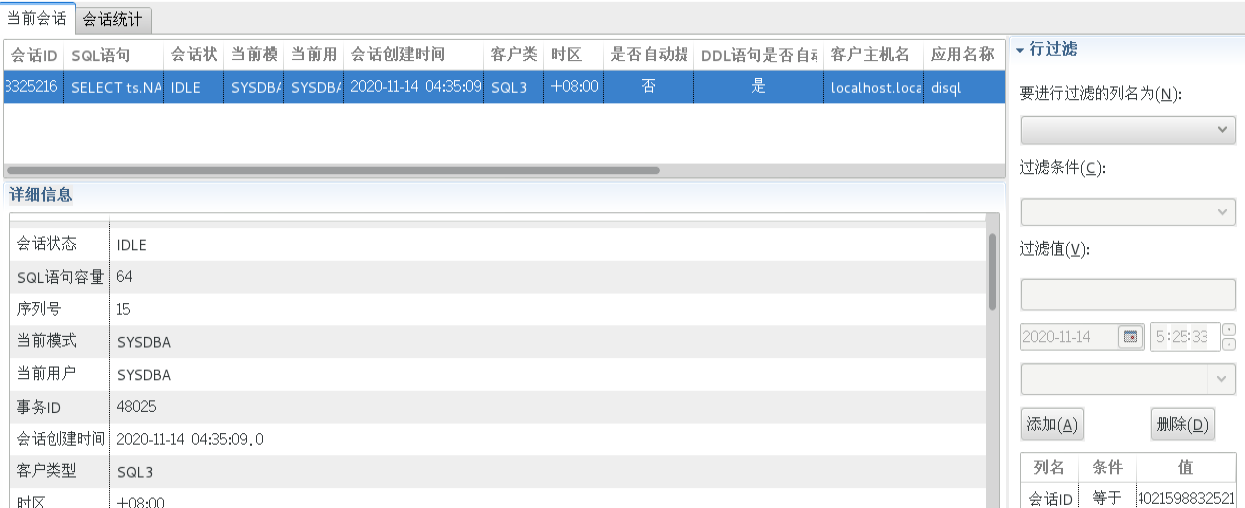
Task: Click the 会话状态 detail row label
Action: pyautogui.click(x=46, y=244)
